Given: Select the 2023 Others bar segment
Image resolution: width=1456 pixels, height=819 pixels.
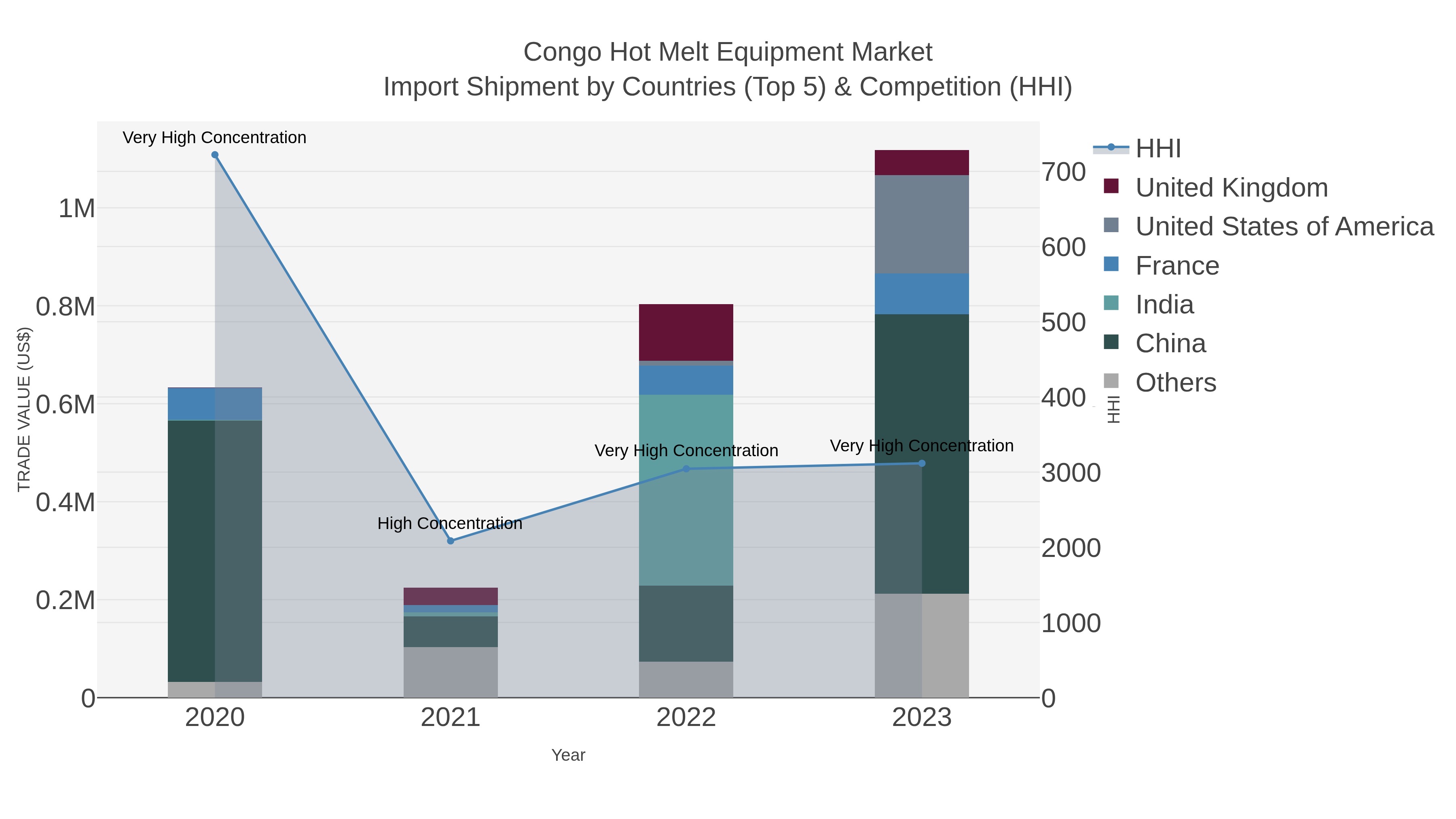Looking at the screenshot, I should [922, 645].
